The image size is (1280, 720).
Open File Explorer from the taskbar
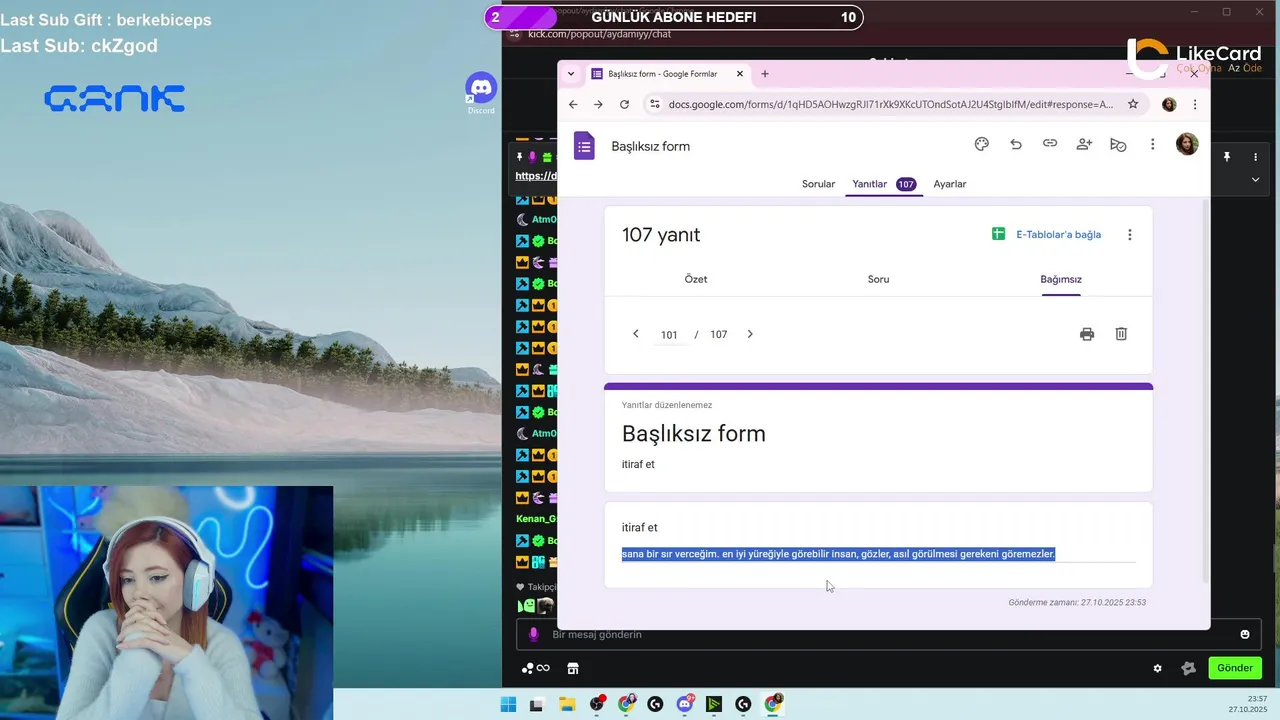pos(567,704)
